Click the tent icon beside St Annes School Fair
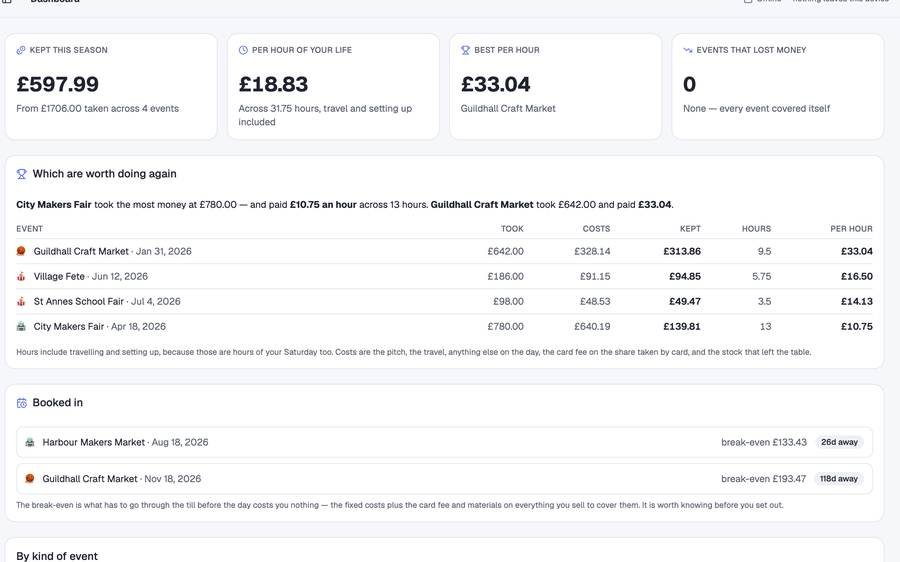This screenshot has width=900, height=562. pos(21,301)
